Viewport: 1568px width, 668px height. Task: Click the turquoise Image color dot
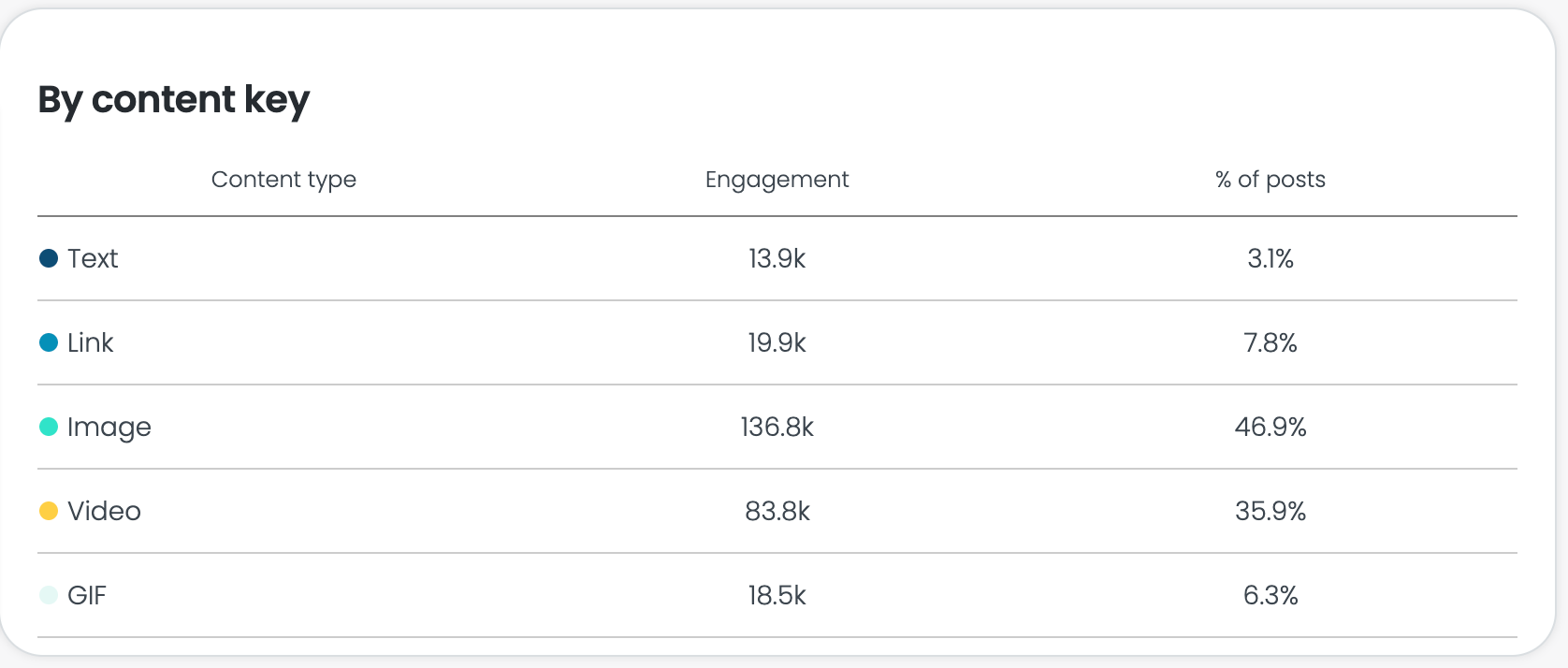point(49,427)
